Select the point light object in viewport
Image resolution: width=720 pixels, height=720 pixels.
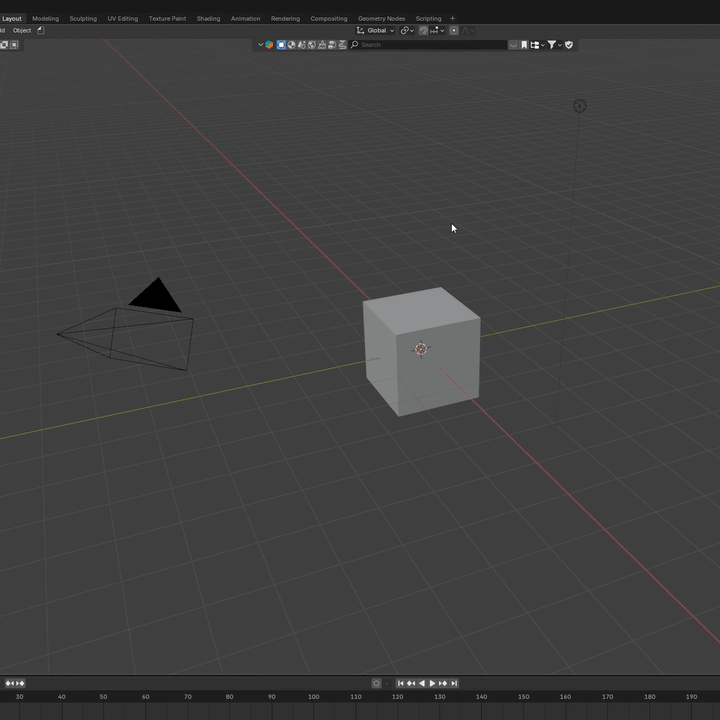(x=579, y=106)
